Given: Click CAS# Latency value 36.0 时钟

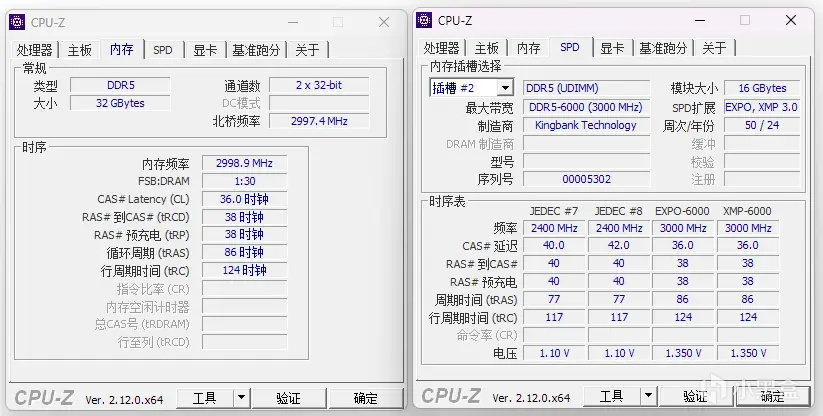Looking at the screenshot, I should click(245, 199).
